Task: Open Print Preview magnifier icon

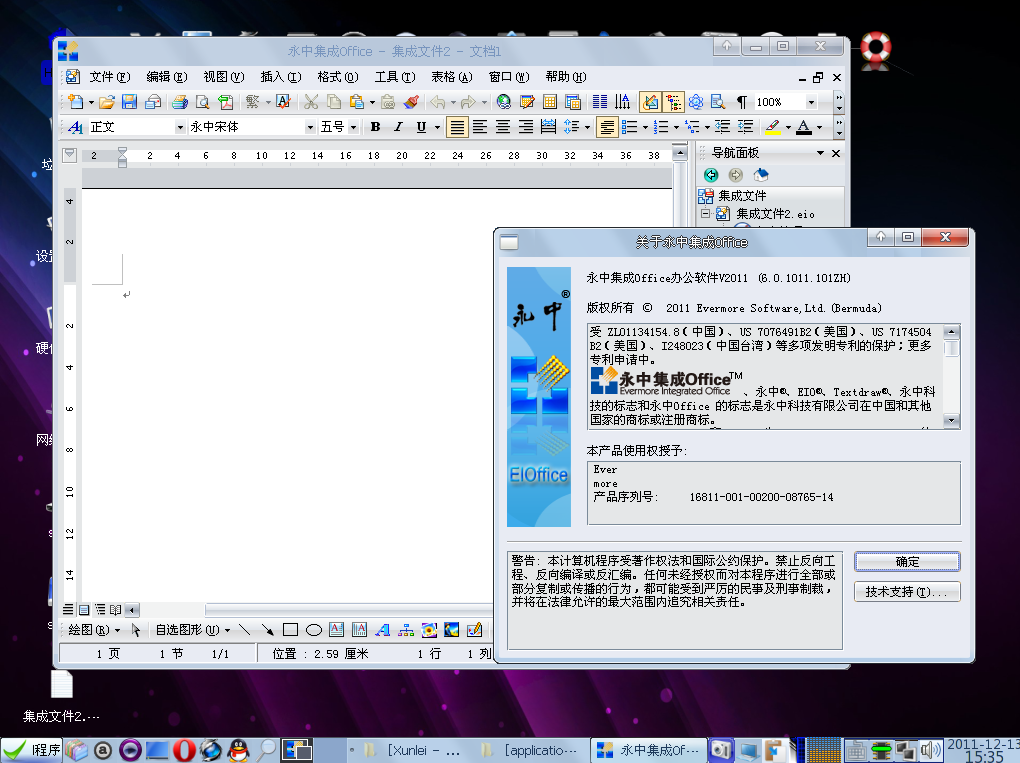Action: point(203,102)
